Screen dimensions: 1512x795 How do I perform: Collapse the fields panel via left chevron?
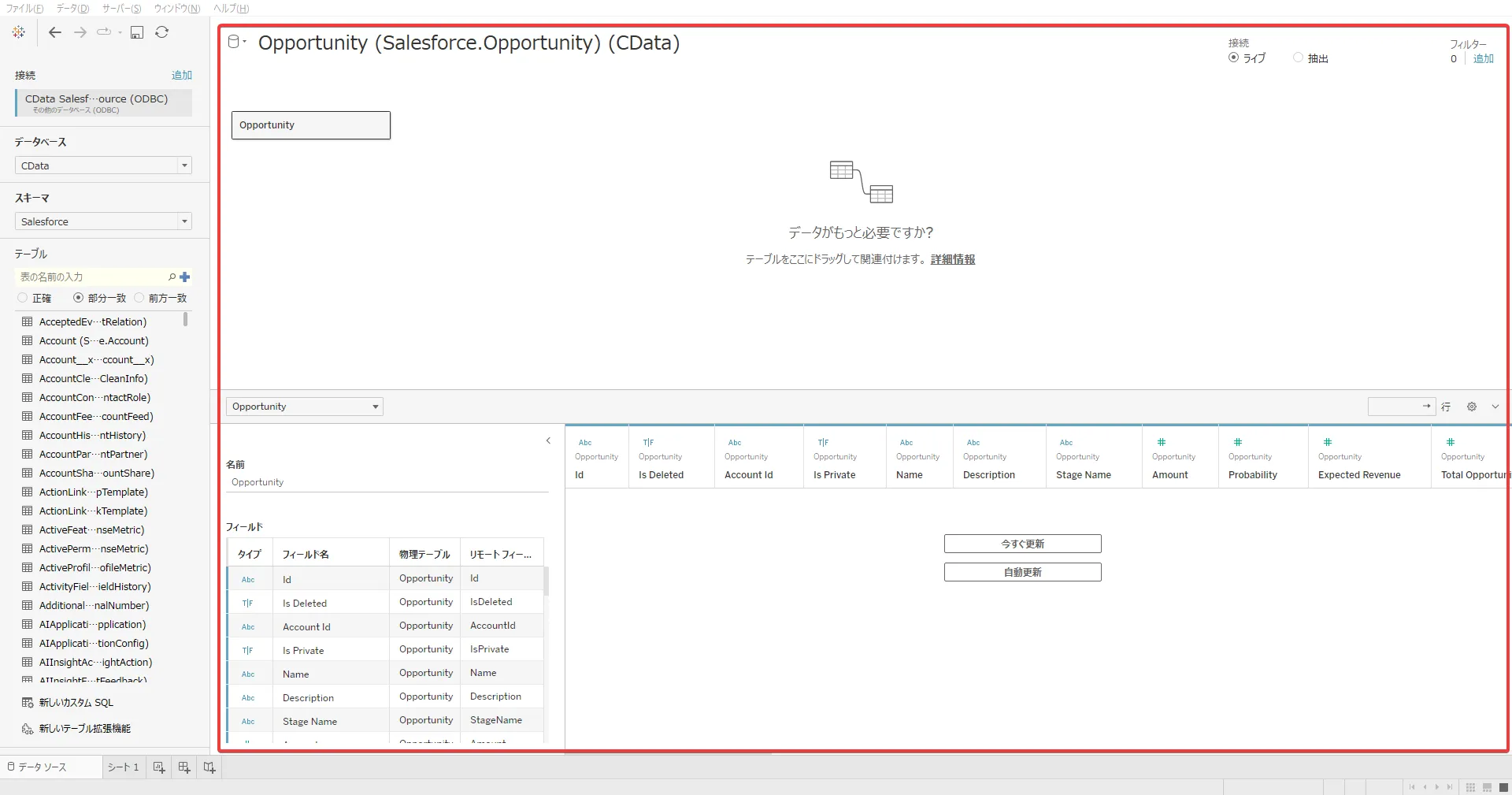(x=548, y=441)
